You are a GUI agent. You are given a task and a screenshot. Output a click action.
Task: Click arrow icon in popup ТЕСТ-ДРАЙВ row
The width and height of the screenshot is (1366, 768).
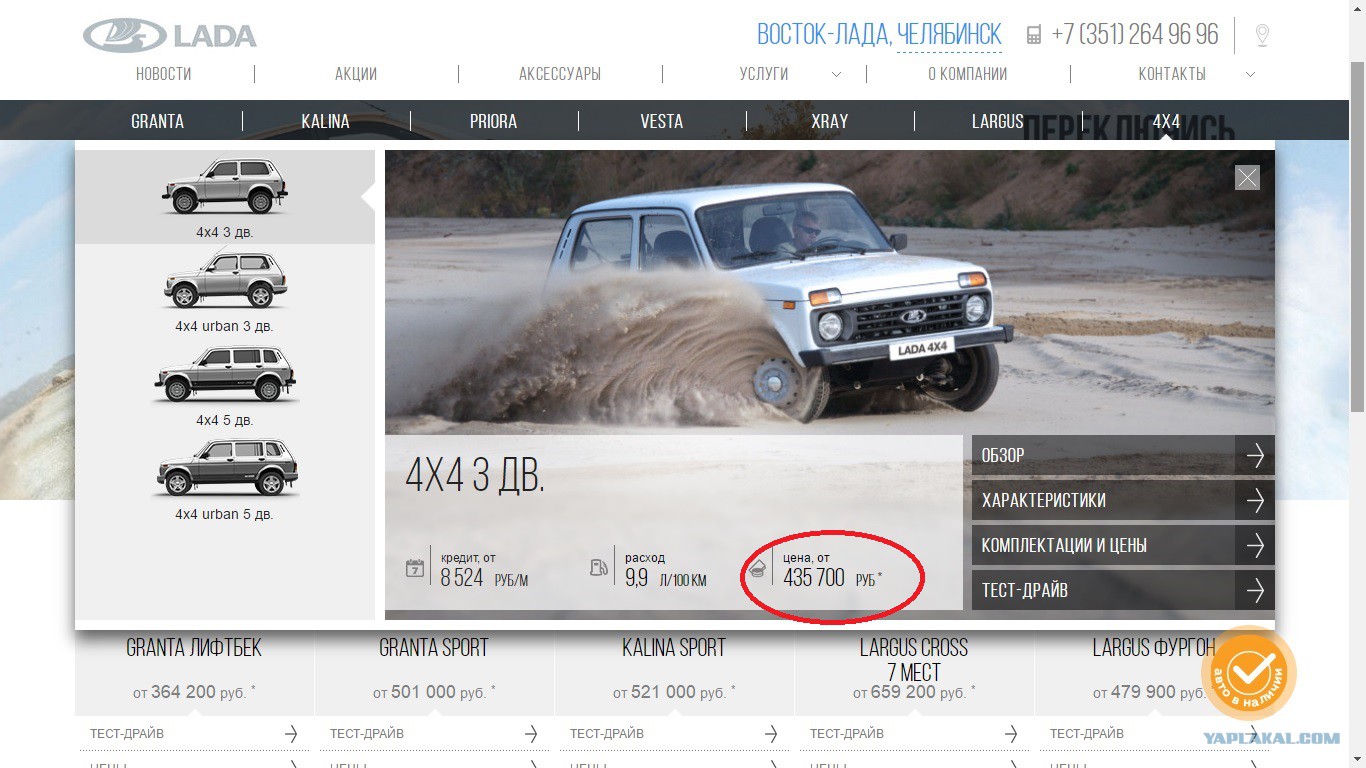[x=1255, y=590]
